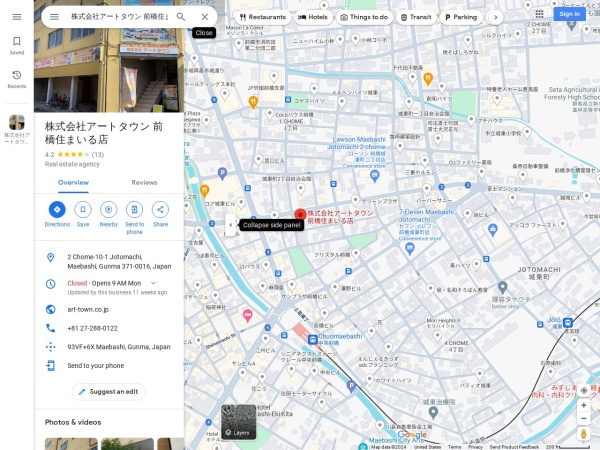Zoom out on the map
Viewport: 600px width, 450px height.
[584, 418]
